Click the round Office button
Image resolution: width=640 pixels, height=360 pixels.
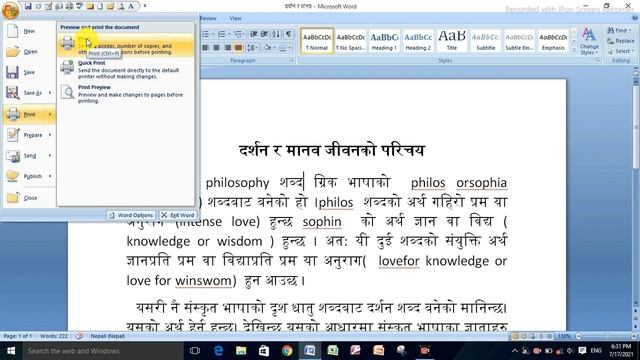coord(10,9)
